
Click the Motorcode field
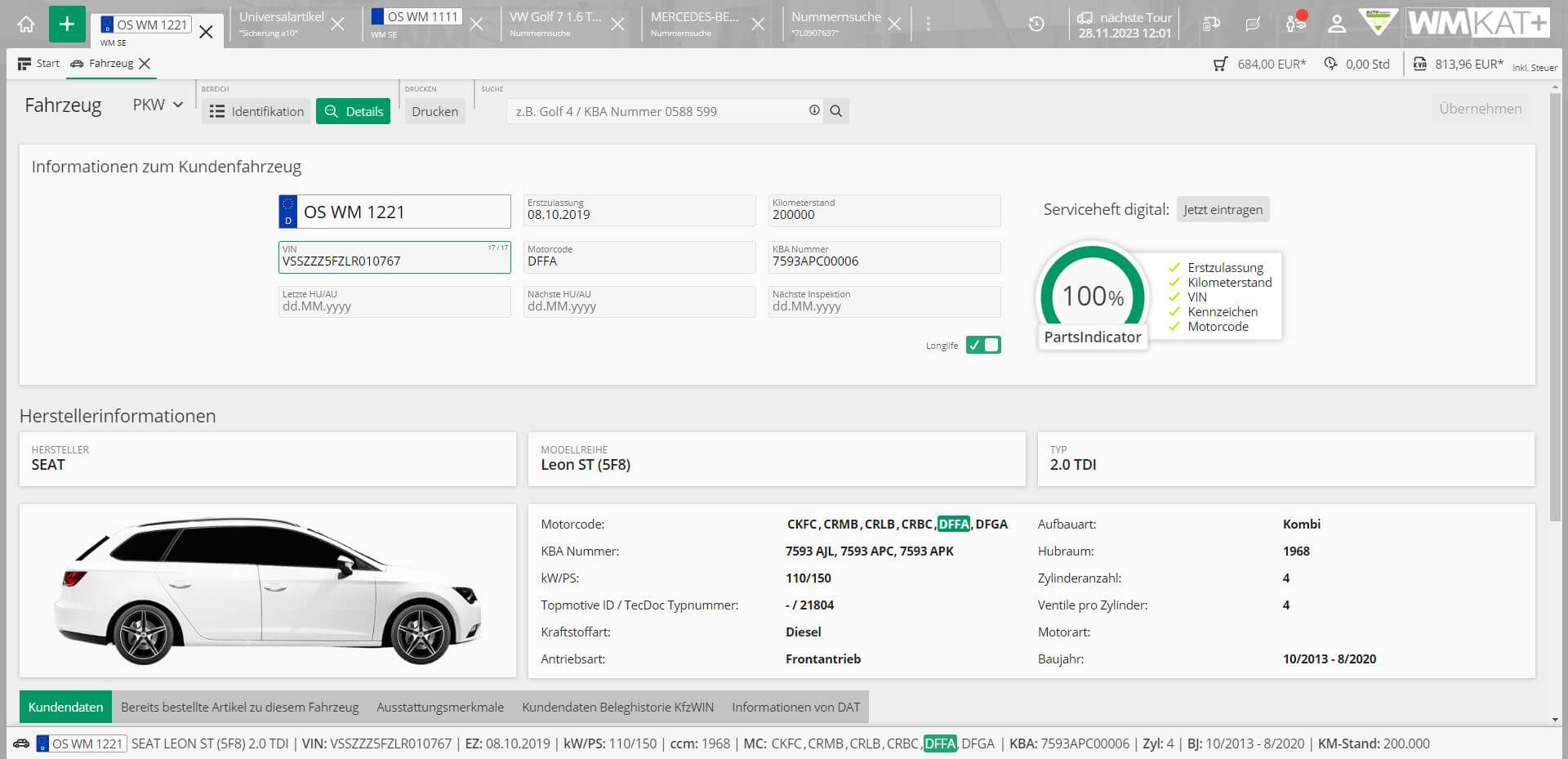[x=639, y=257]
